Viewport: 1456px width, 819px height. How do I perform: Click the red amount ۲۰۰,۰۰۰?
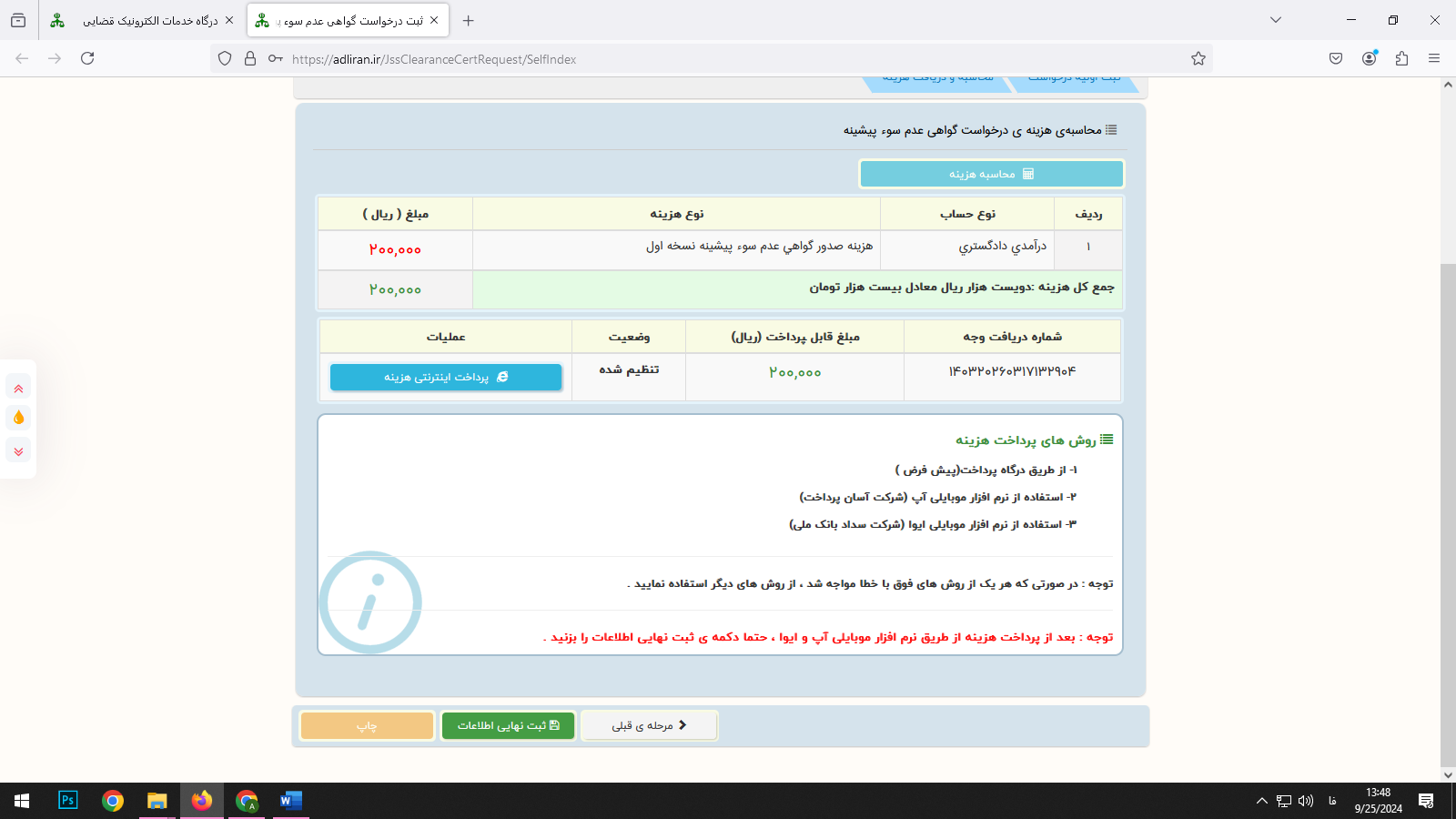395,249
